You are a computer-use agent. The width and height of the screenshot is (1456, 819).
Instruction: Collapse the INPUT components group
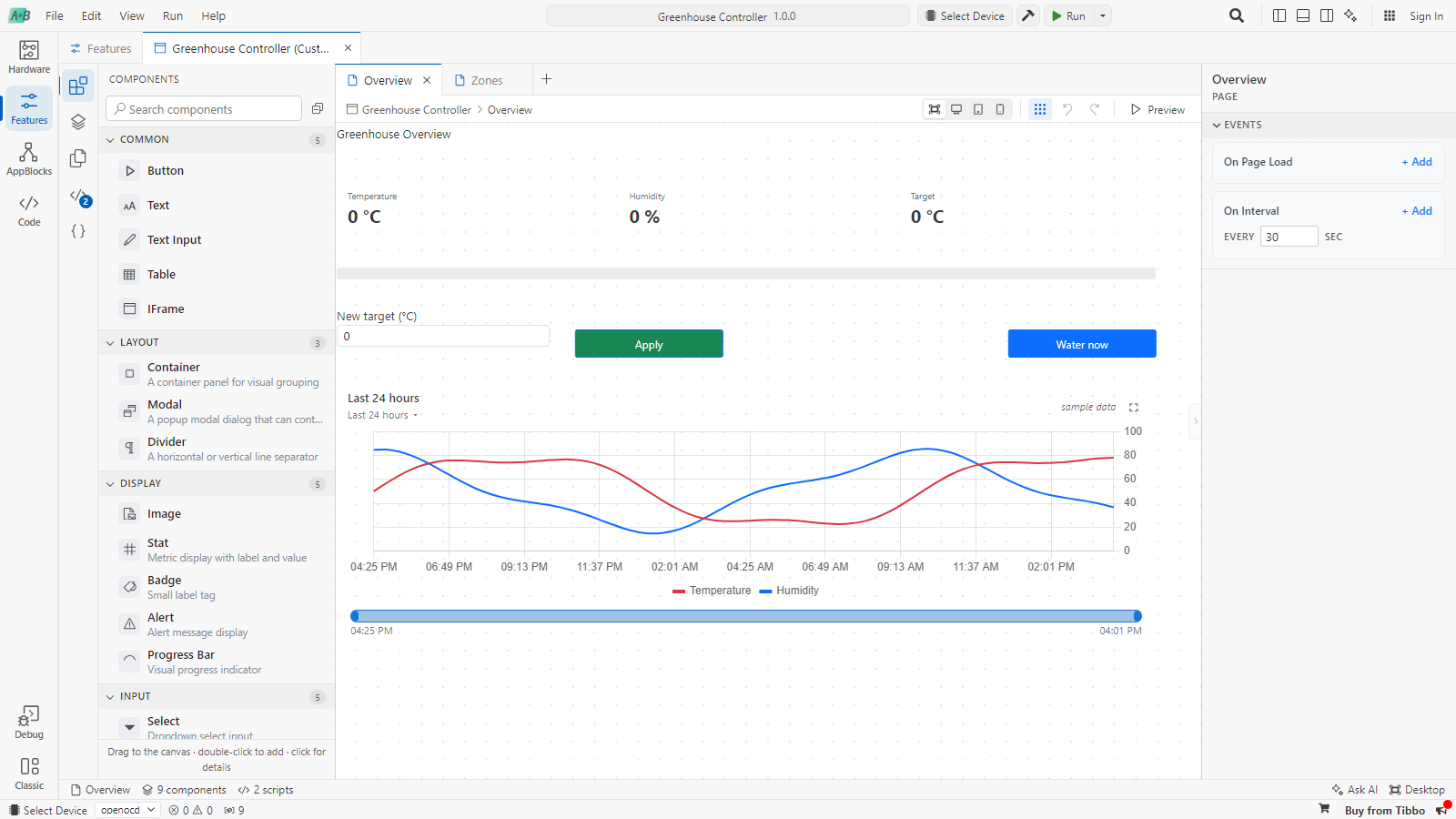(217, 696)
